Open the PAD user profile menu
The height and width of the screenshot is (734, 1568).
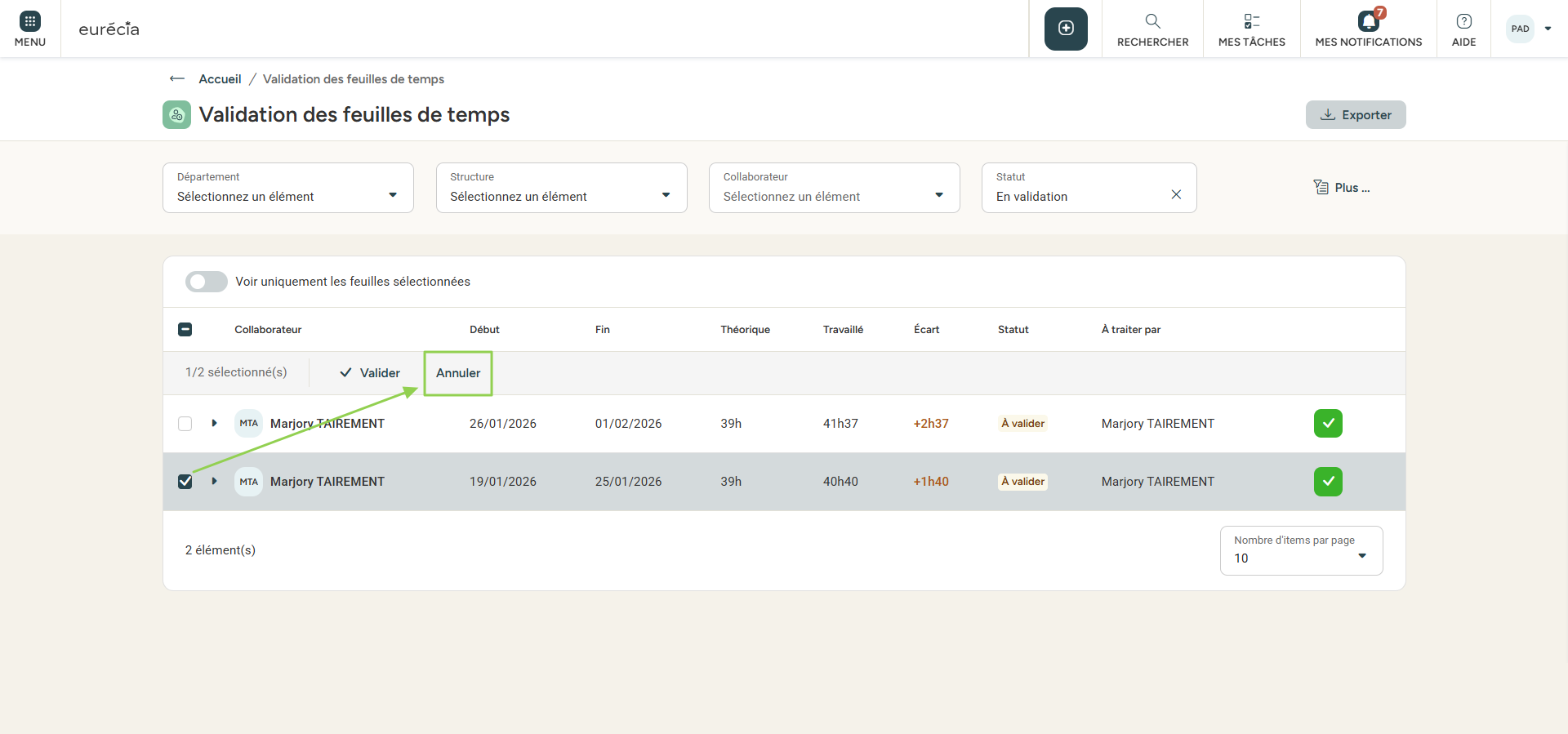[1529, 29]
